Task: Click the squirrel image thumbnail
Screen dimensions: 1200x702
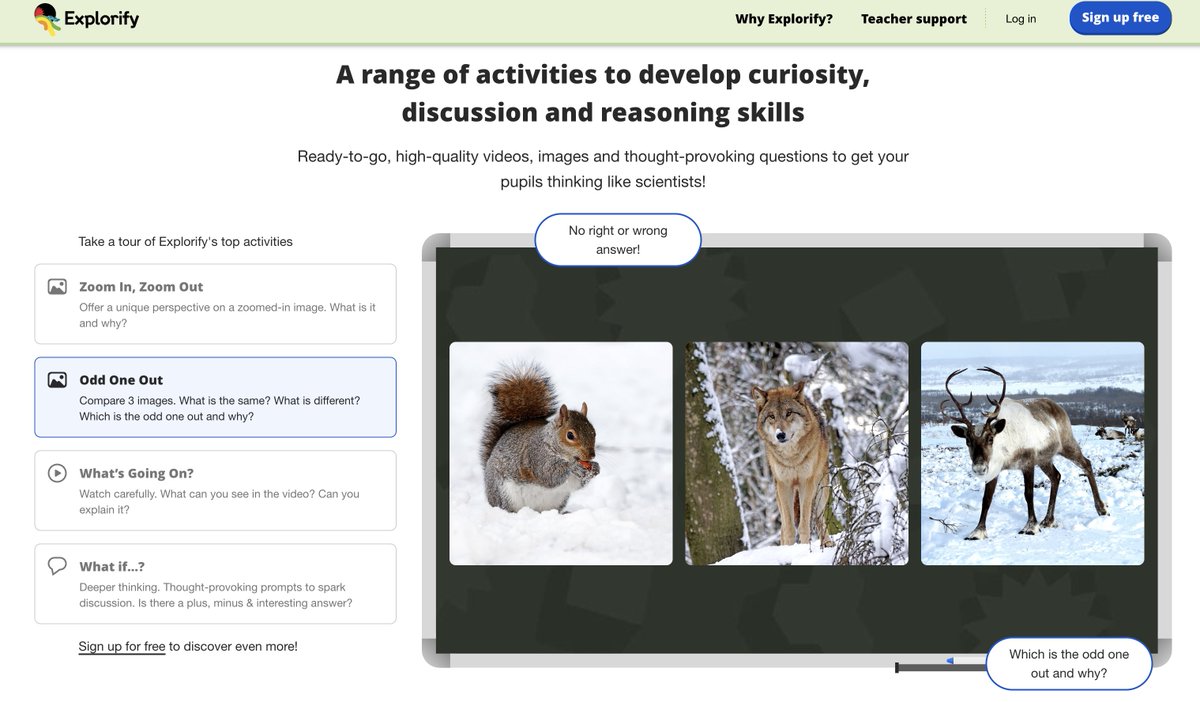Action: pyautogui.click(x=560, y=453)
